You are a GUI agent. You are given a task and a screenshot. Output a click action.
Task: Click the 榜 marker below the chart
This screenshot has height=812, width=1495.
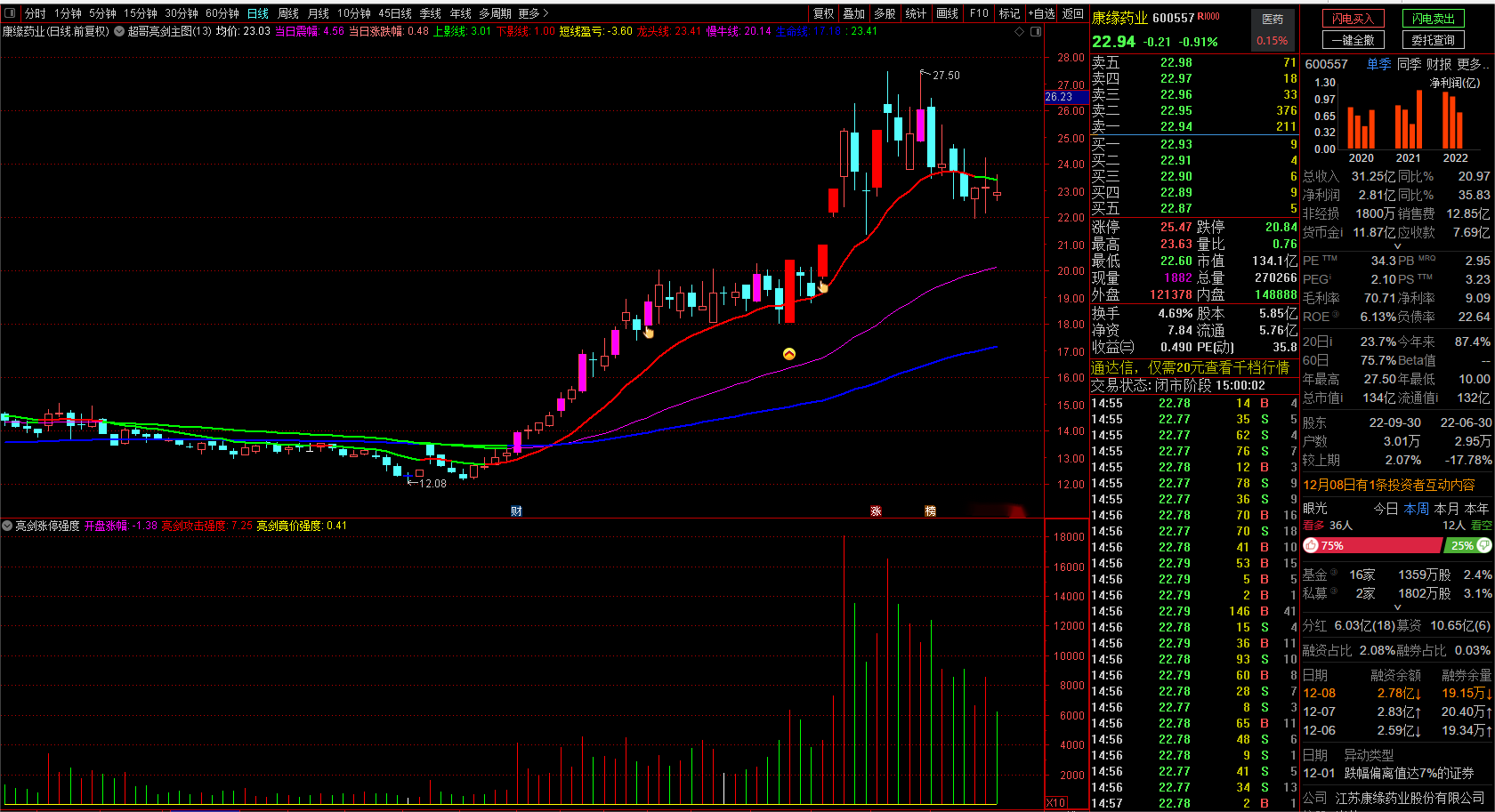(930, 511)
